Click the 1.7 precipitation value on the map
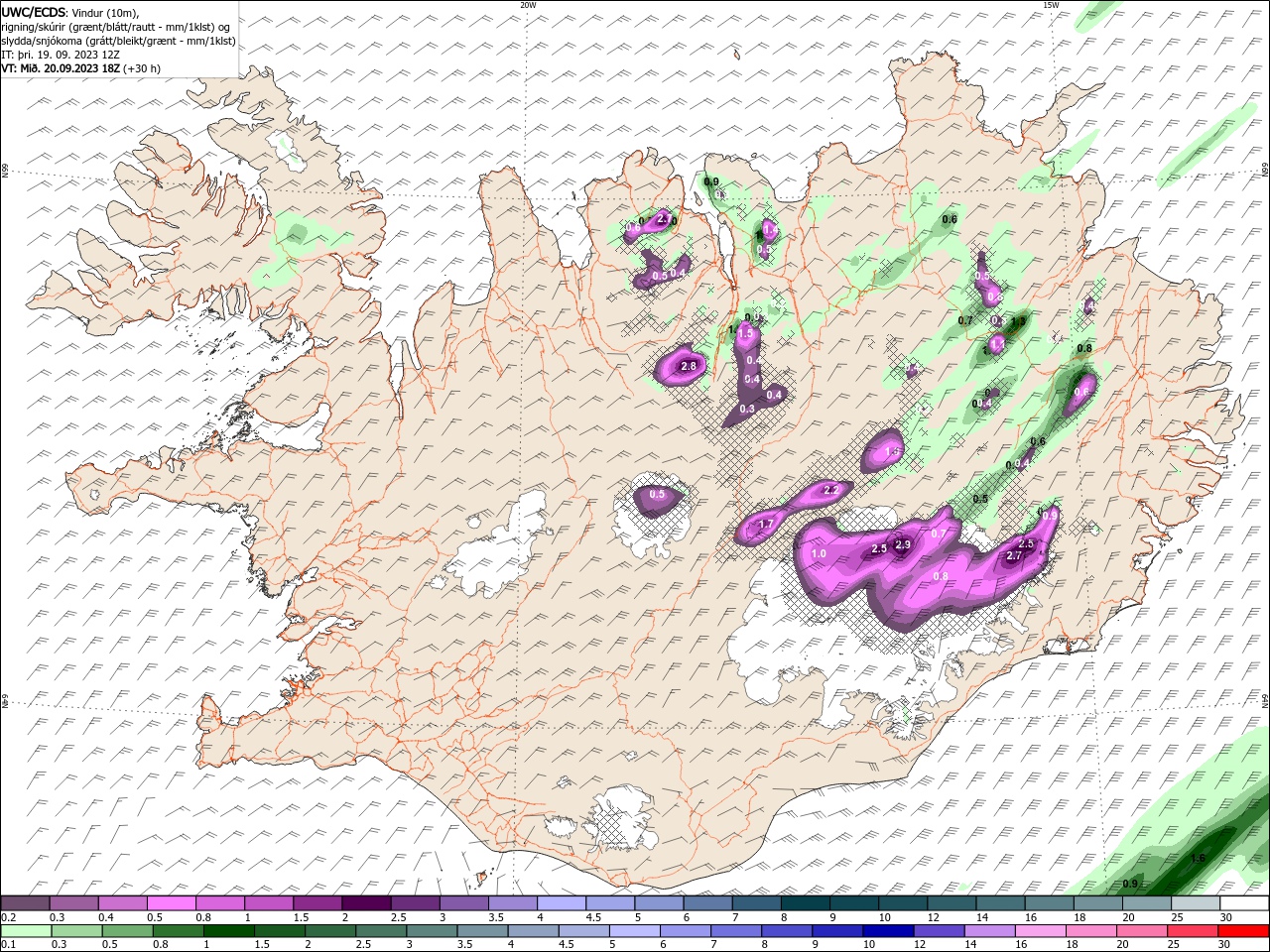Screen dimensions: 1270x952 pos(765,525)
